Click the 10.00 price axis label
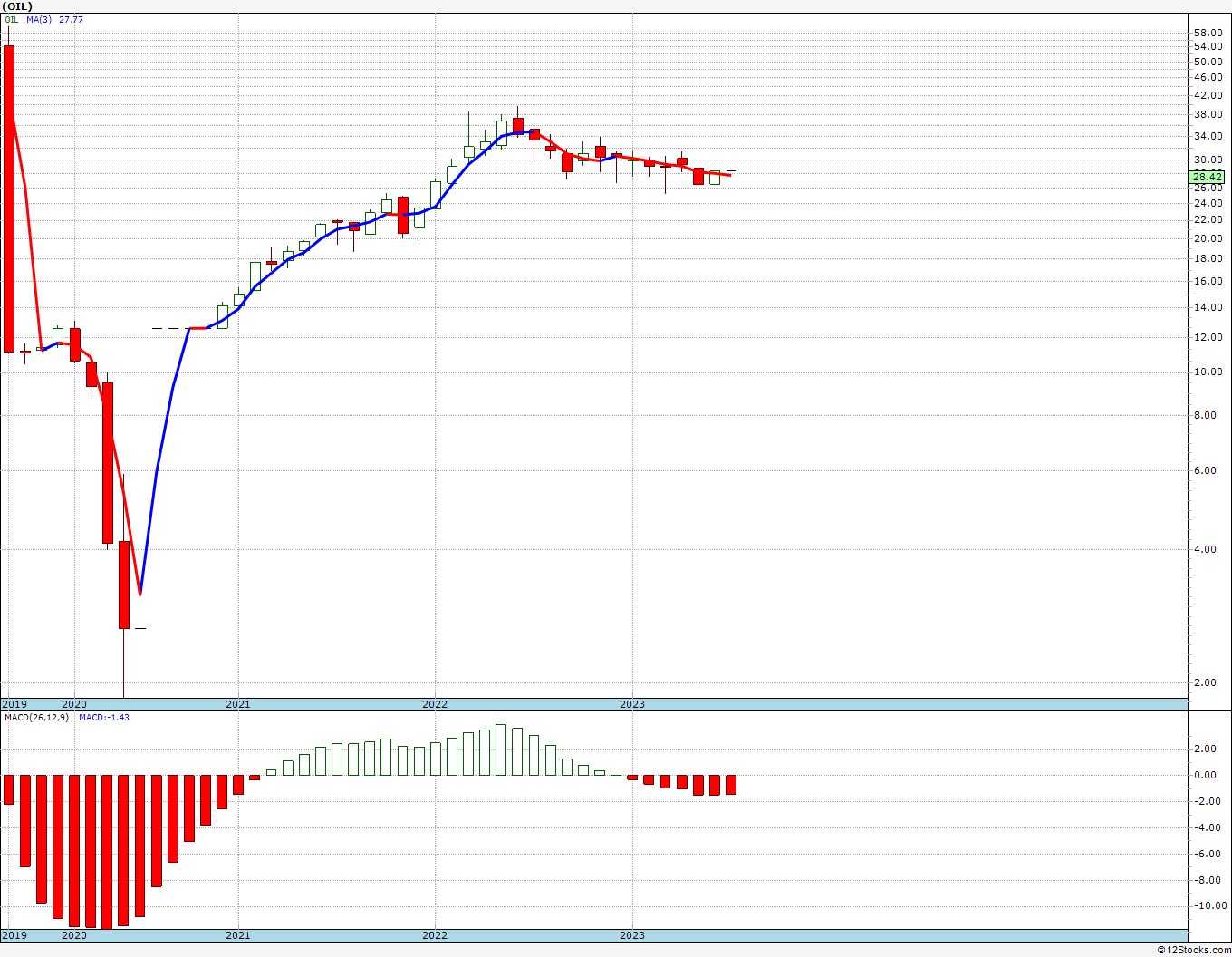The image size is (1232, 957). coord(1208,372)
